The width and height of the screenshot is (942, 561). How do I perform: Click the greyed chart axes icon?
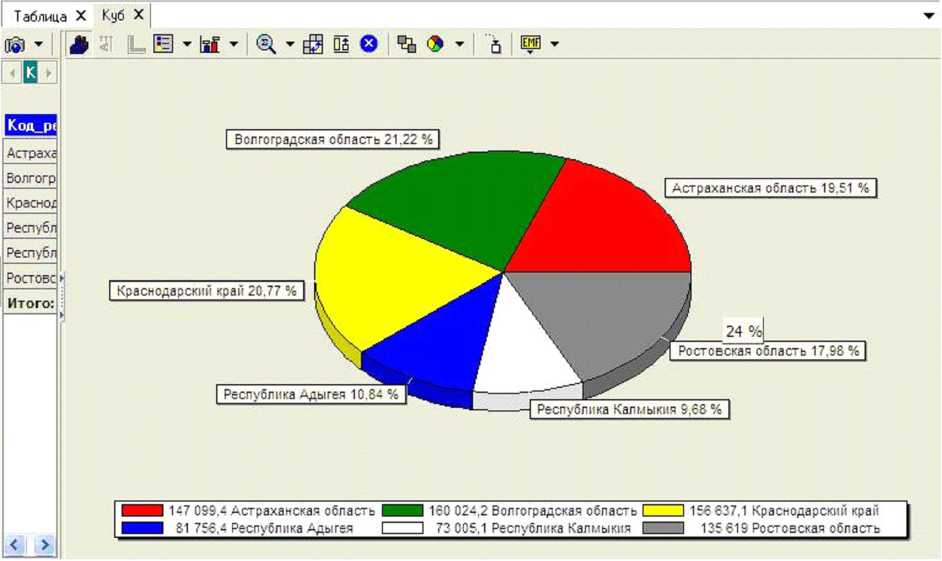136,44
